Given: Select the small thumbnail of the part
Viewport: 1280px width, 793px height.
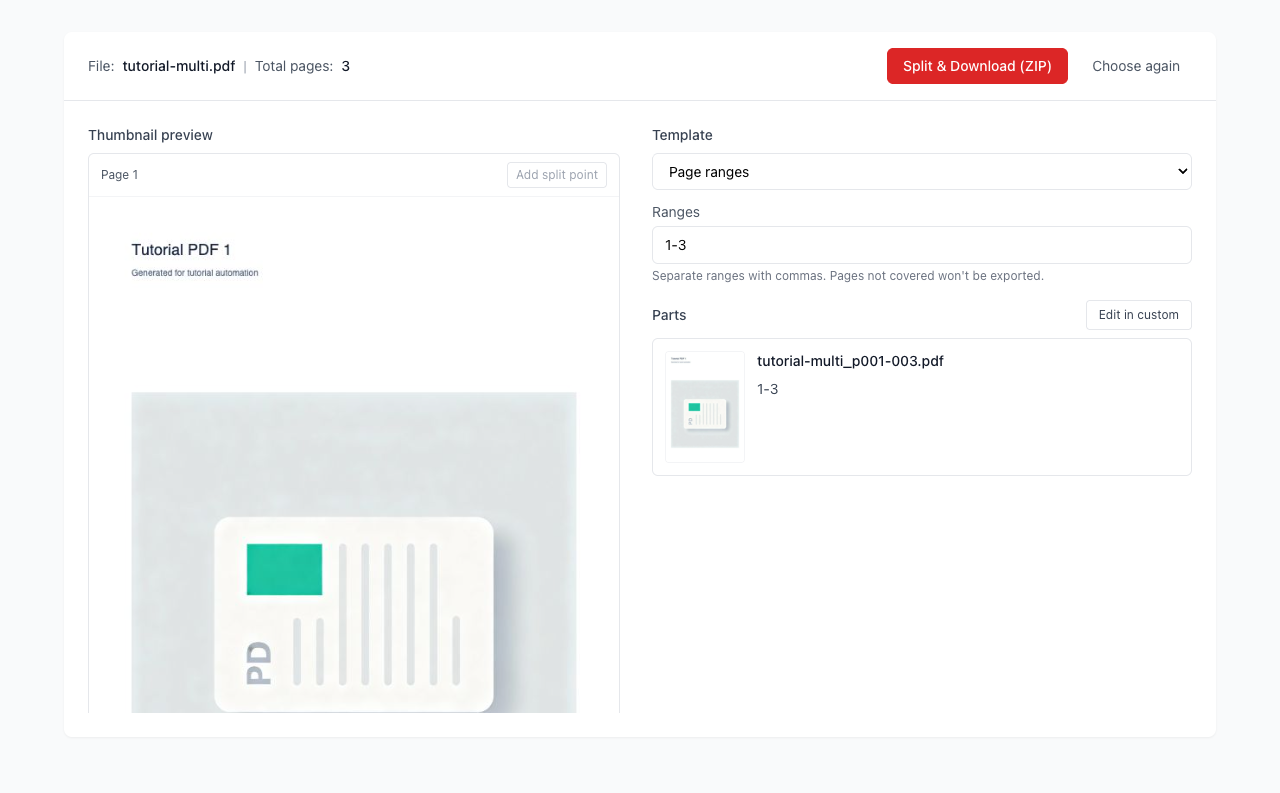Looking at the screenshot, I should click(705, 407).
